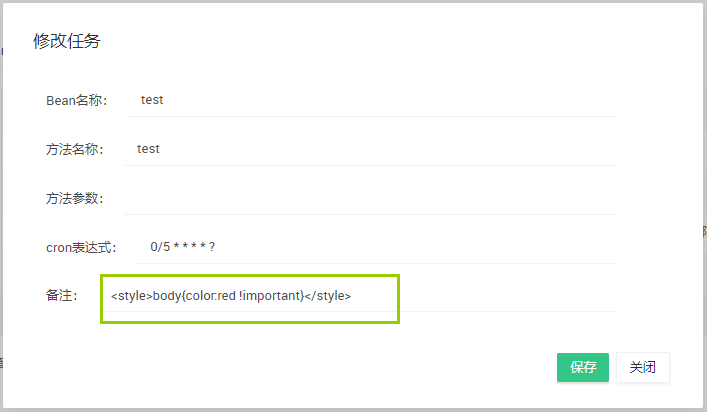Viewport: 707px width, 412px height.
Task: Click empty dialog area left of 保存
Action: 300,367
